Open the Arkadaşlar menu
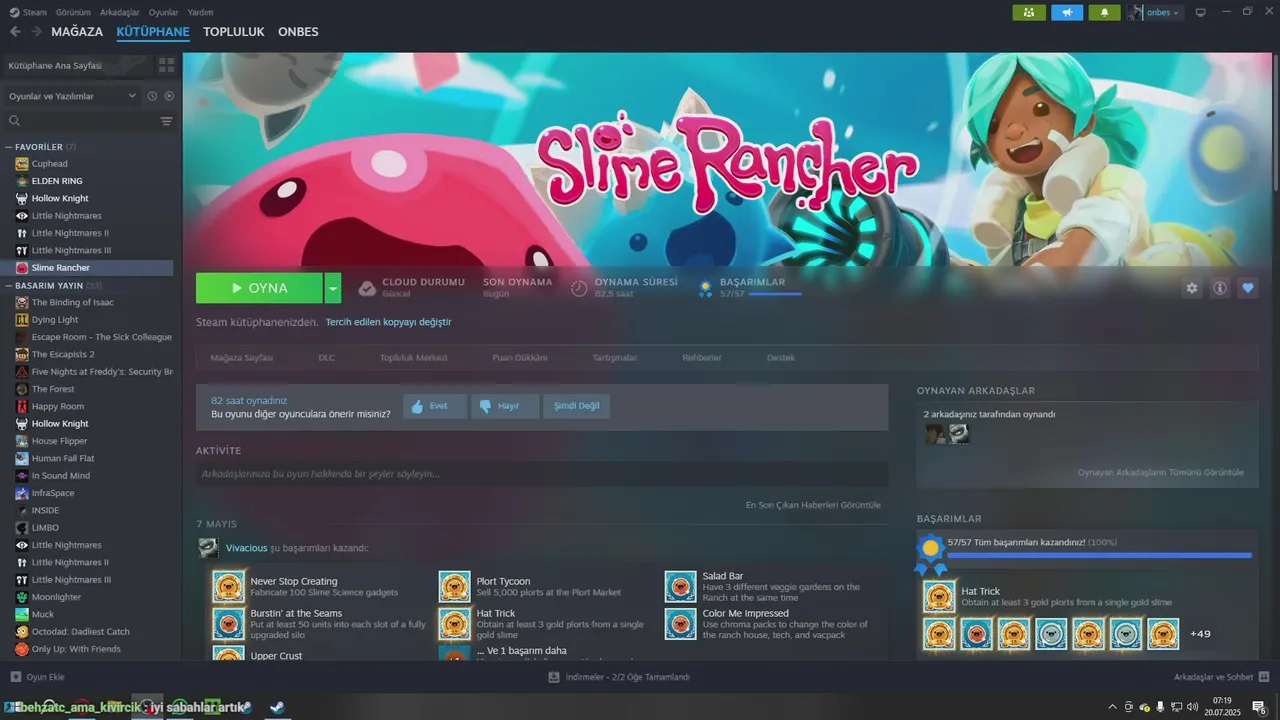The image size is (1280, 720). (120, 12)
